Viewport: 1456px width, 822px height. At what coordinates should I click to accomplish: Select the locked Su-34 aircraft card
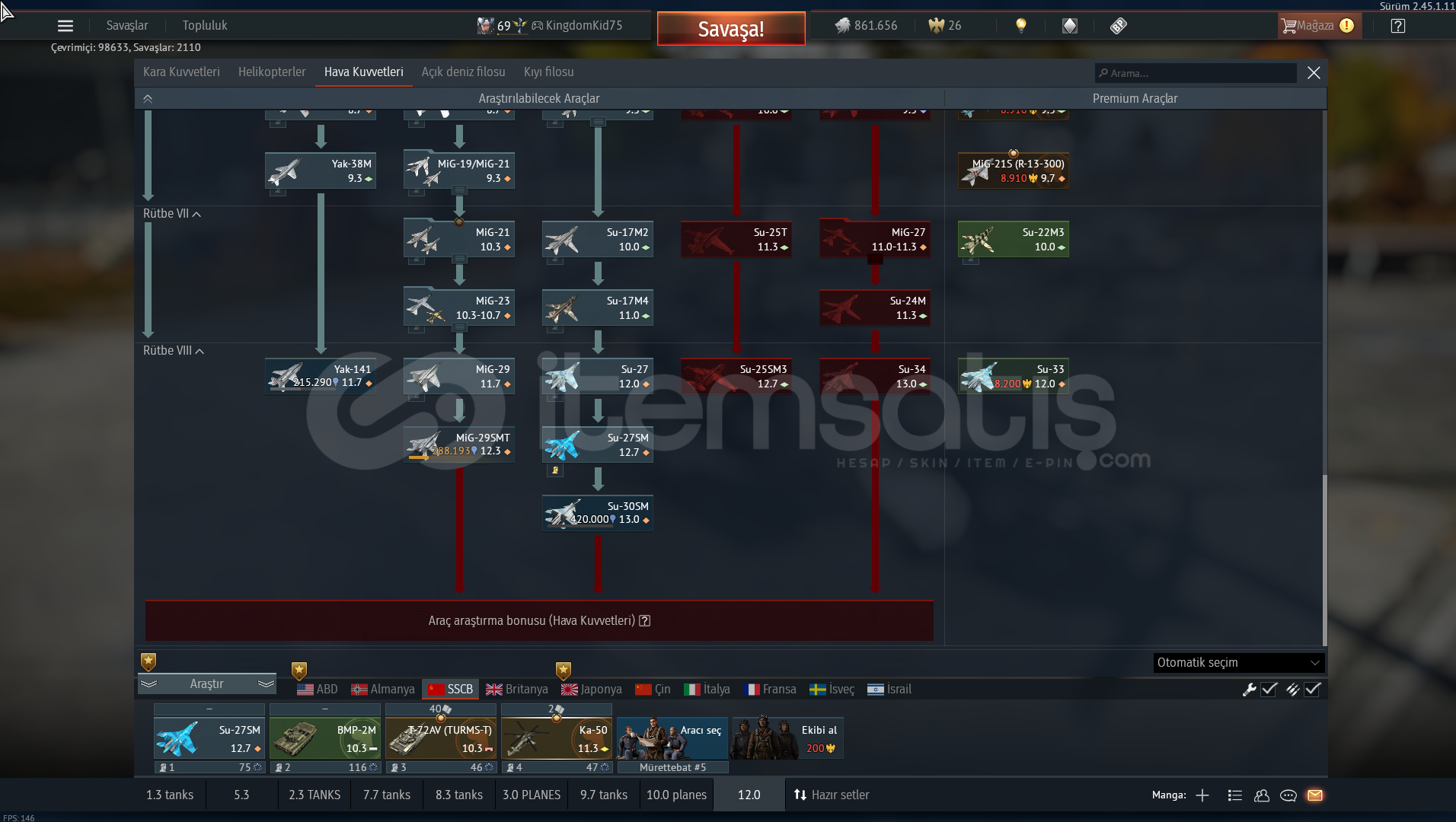click(875, 377)
